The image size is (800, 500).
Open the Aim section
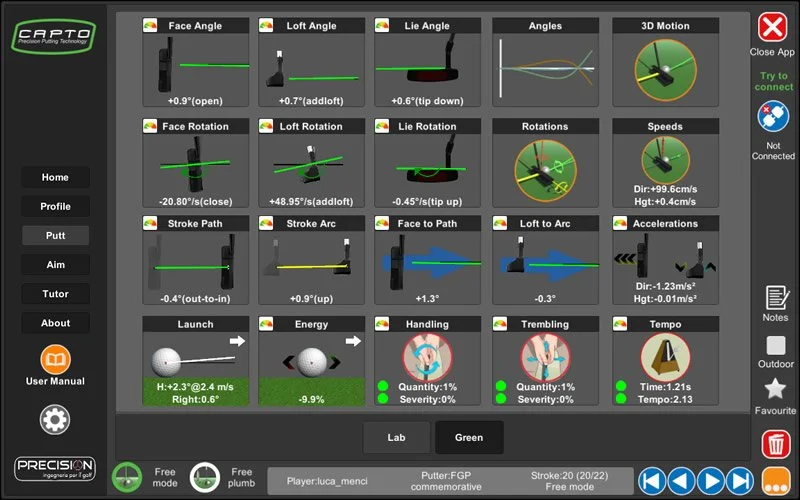click(x=55, y=264)
